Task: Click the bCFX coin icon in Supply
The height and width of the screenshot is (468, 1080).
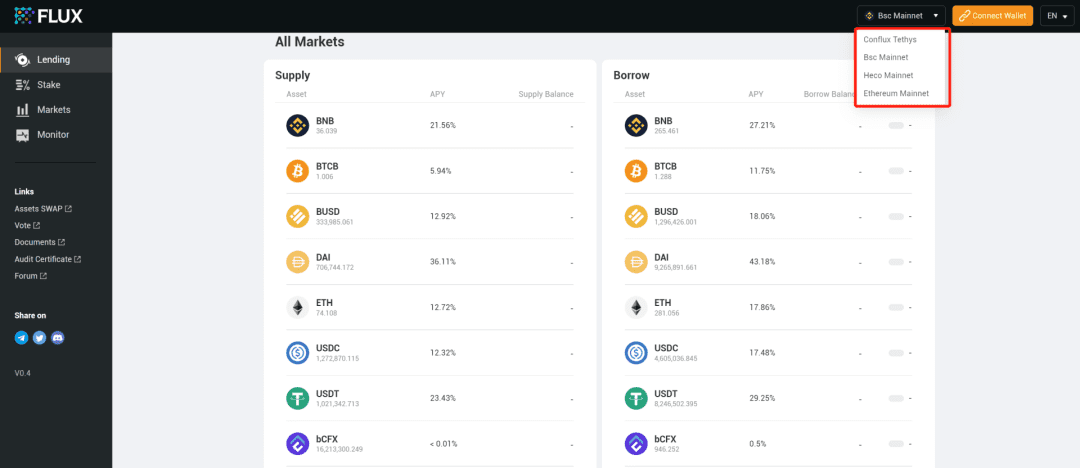Action: (x=298, y=444)
